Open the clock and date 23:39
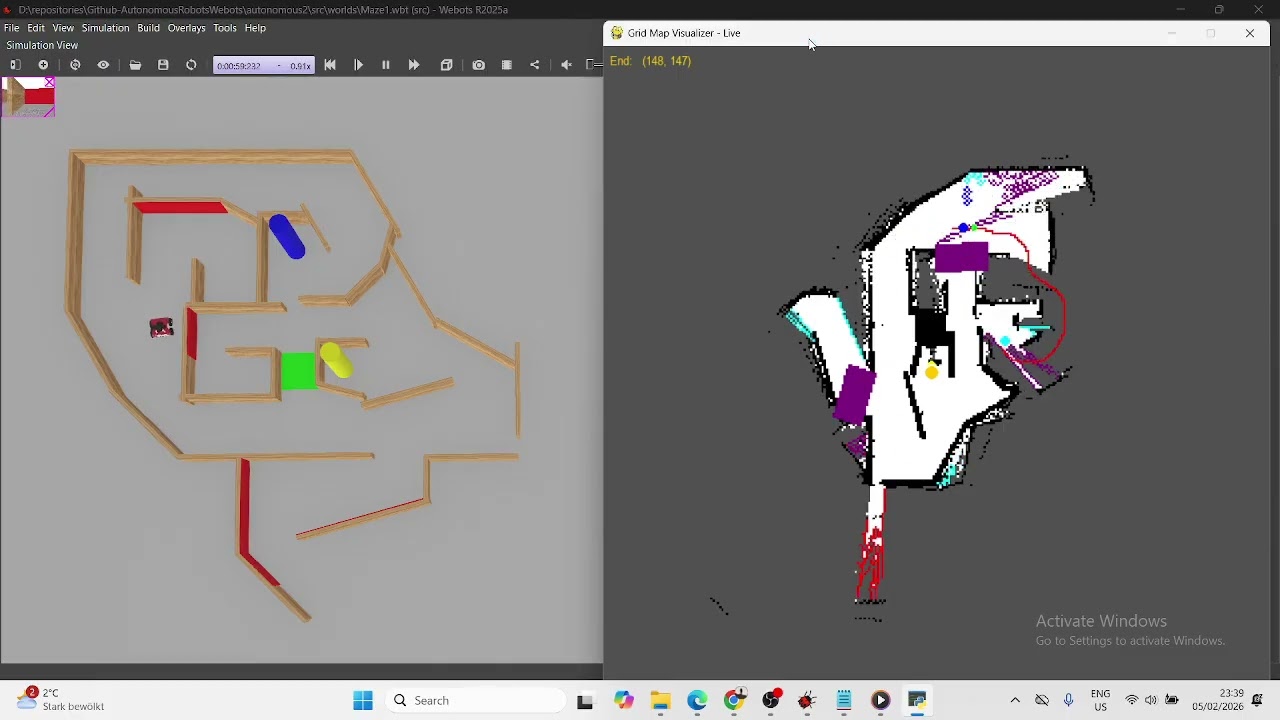 click(x=1218, y=700)
